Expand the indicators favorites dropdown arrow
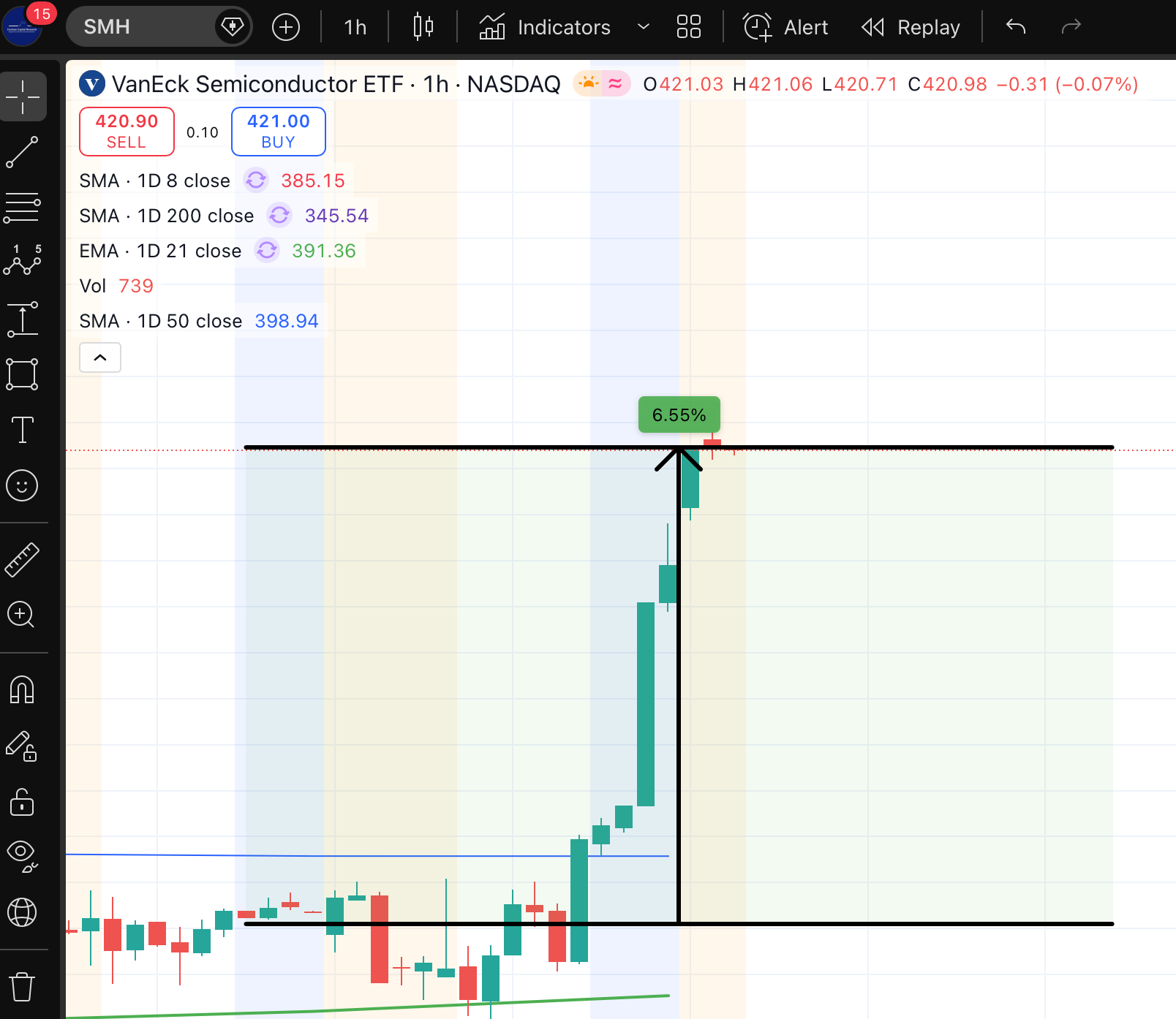The height and width of the screenshot is (1019, 1176). point(644,27)
